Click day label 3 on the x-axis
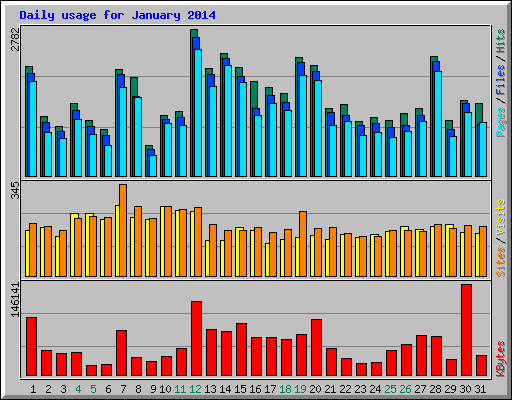Viewport: 512px width, 400px height. (63, 389)
